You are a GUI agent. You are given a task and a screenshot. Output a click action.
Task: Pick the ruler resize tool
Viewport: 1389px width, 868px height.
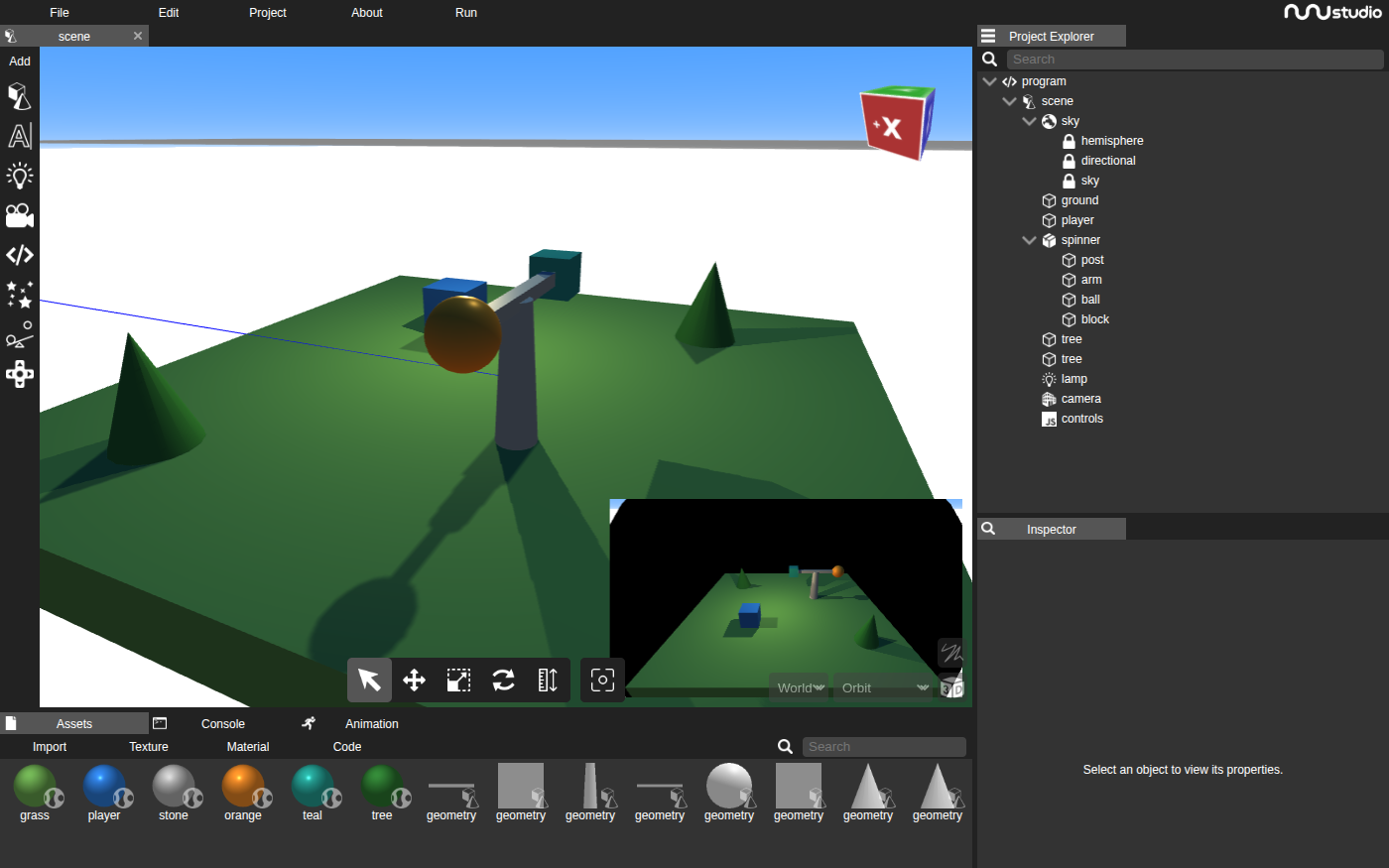(548, 680)
